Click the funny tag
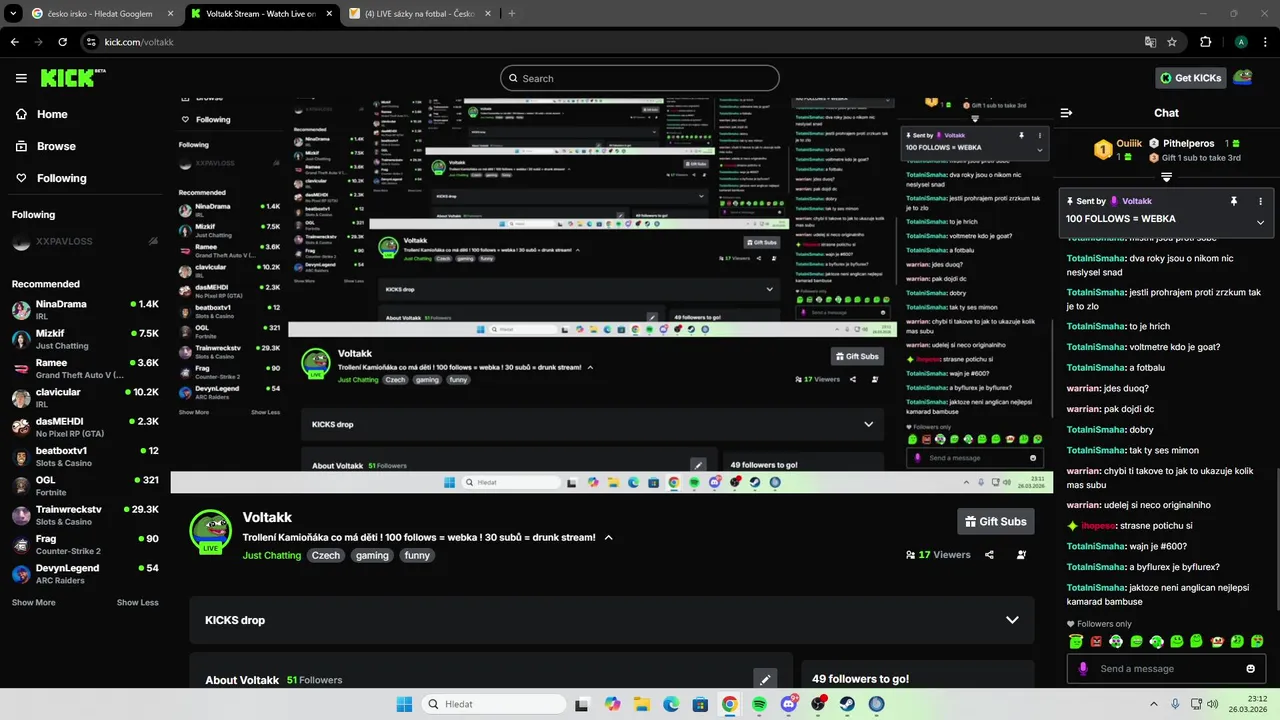1280x720 pixels. coord(417,555)
